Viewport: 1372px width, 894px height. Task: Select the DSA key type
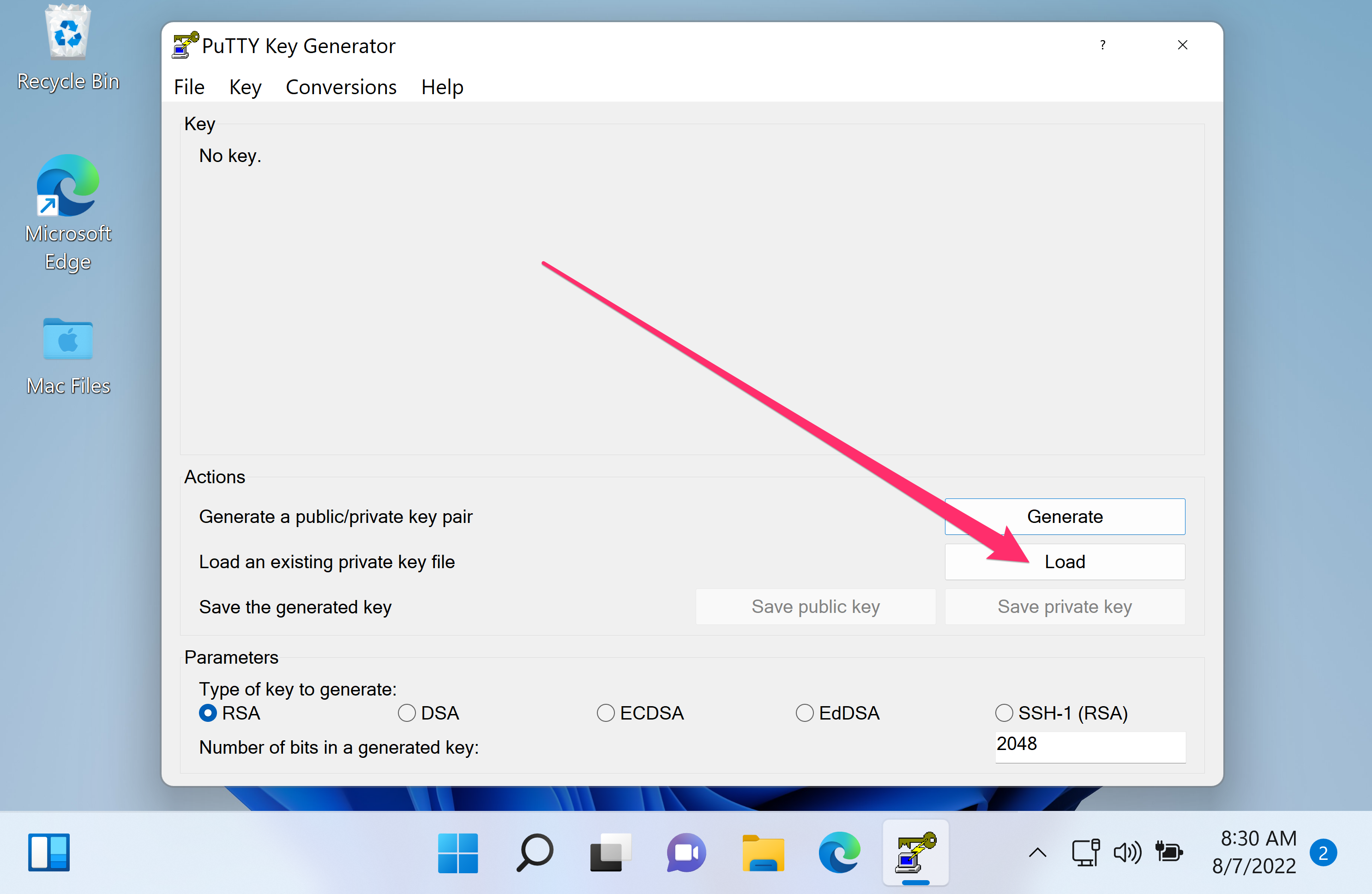[x=428, y=713]
